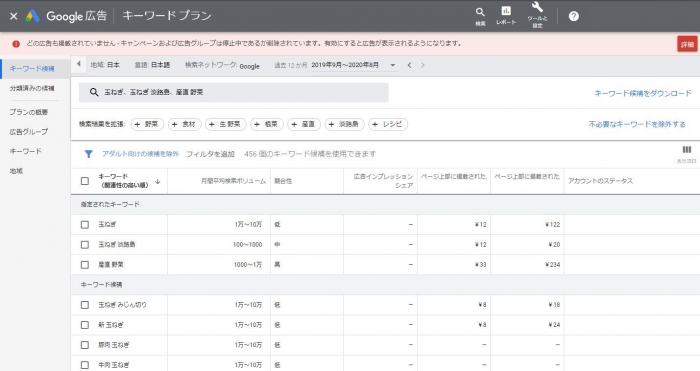This screenshot has height=371, width=700.
Task: Click the Google Ads logo
Action: click(32, 16)
